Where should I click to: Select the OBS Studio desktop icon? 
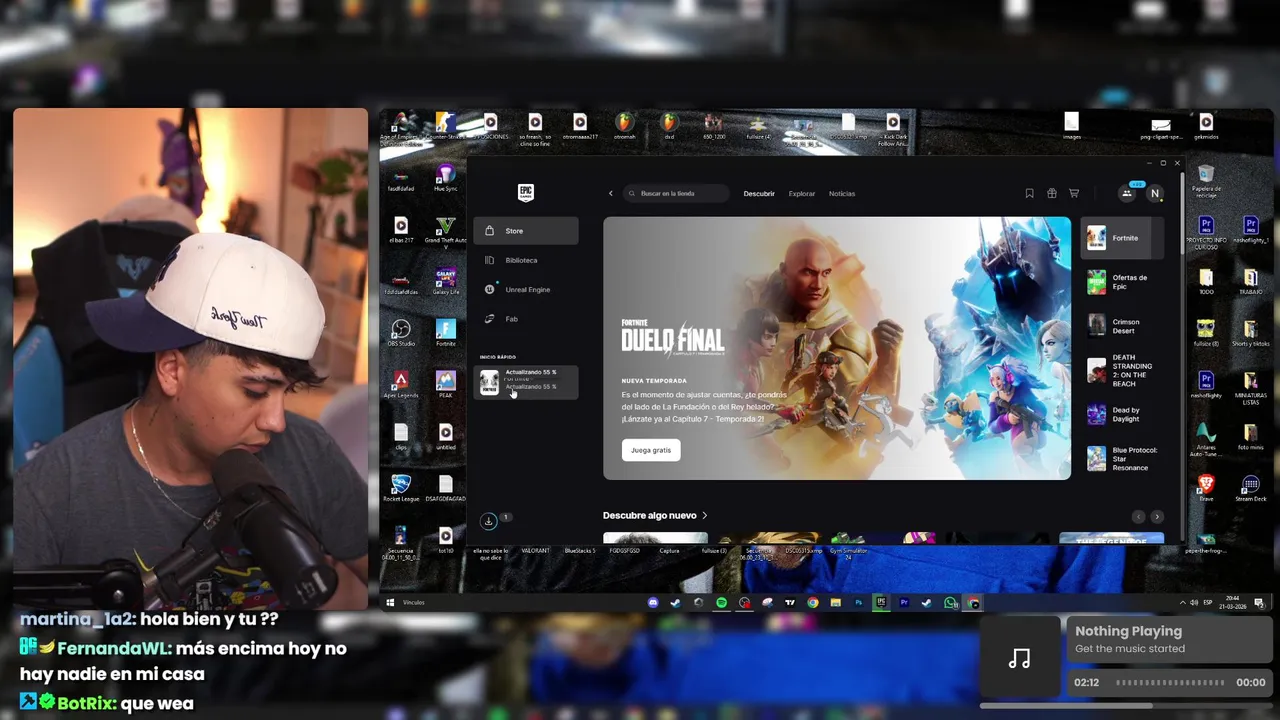tap(401, 333)
